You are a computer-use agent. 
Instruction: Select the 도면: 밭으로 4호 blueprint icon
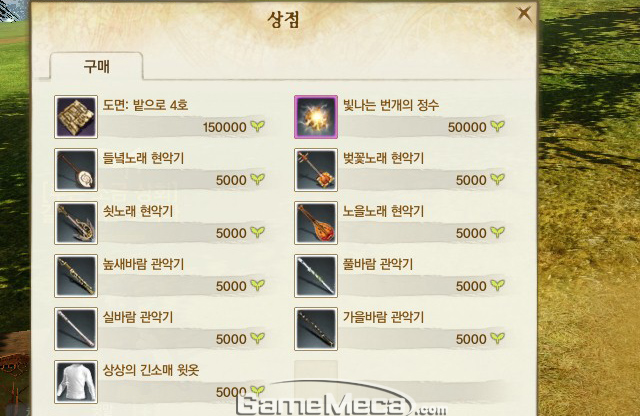pos(76,117)
